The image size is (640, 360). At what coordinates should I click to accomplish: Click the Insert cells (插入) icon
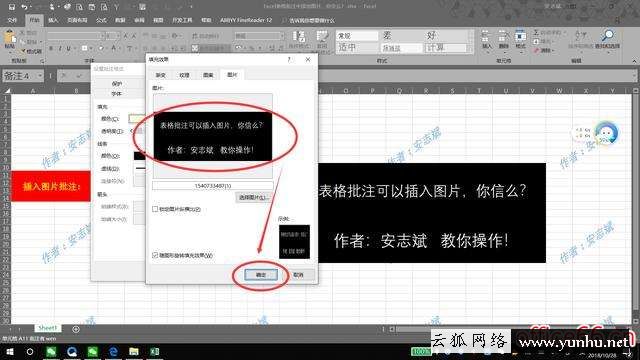tap(487, 36)
